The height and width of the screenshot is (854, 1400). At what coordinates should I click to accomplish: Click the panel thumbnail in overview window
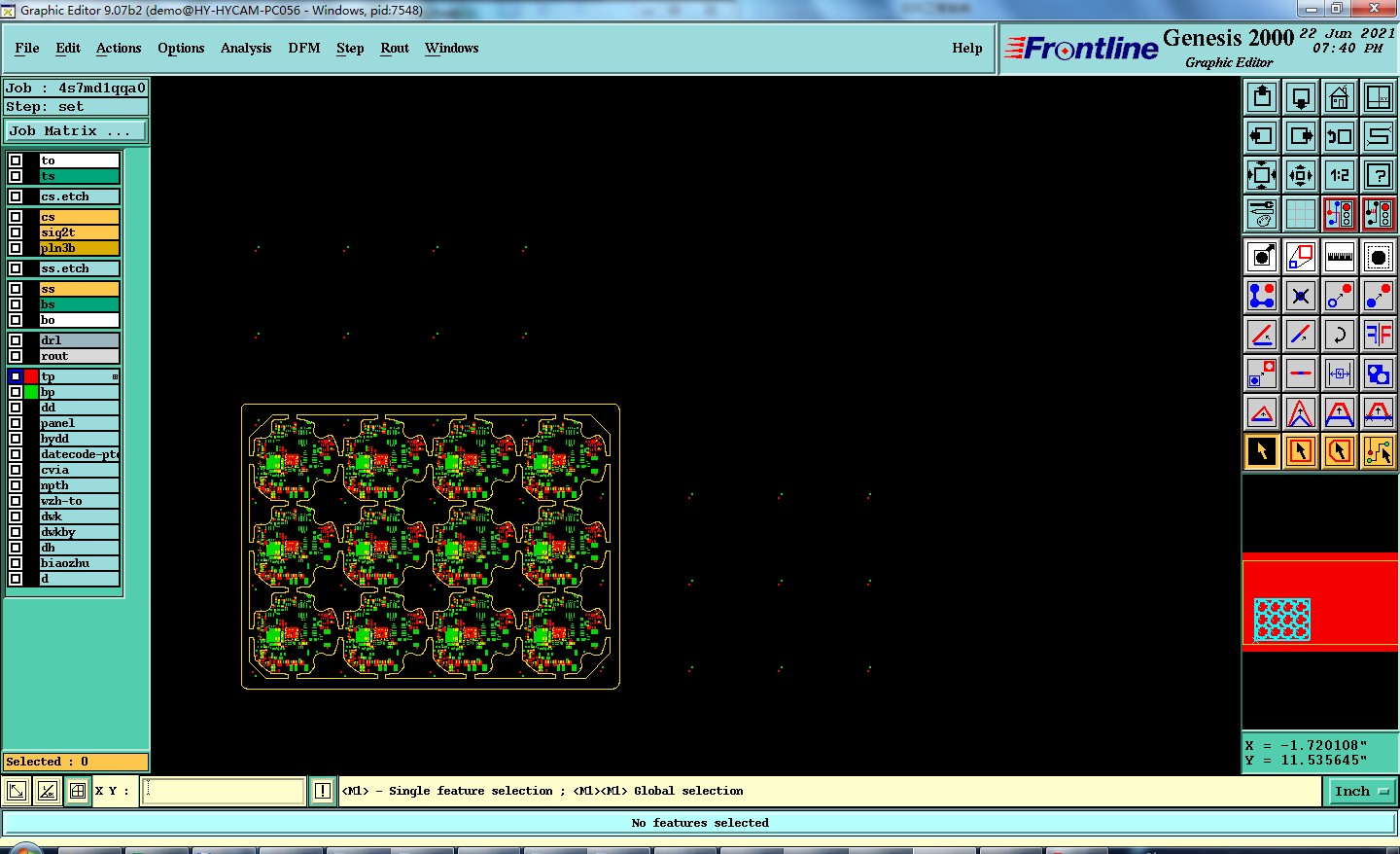click(1282, 620)
